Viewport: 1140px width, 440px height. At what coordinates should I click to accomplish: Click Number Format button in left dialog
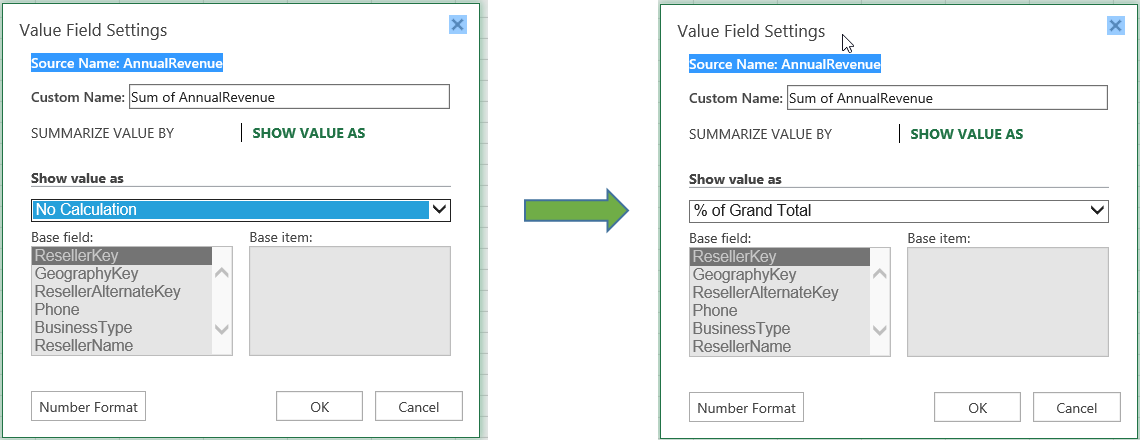(89, 406)
